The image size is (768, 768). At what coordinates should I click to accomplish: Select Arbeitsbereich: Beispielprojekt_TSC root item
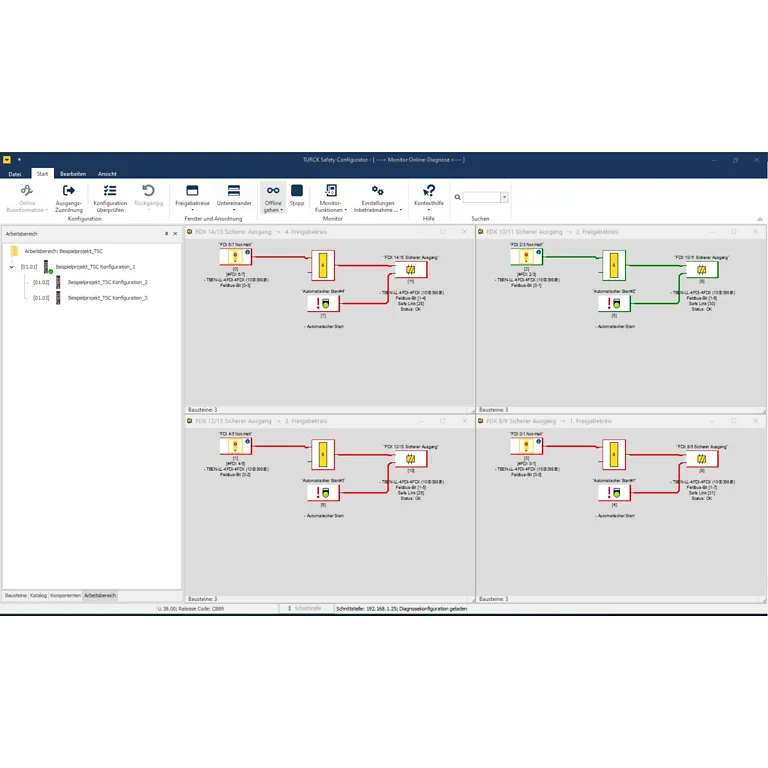click(x=64, y=251)
